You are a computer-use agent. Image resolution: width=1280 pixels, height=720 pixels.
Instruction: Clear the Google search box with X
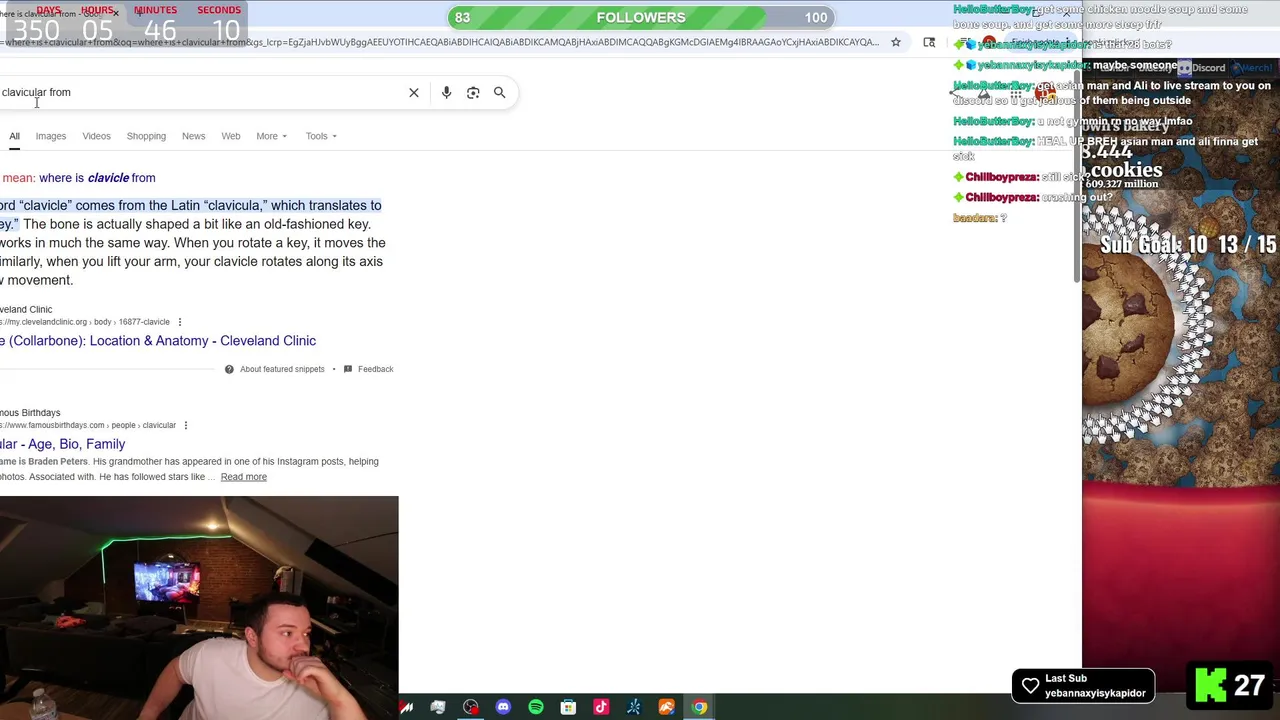tap(414, 92)
